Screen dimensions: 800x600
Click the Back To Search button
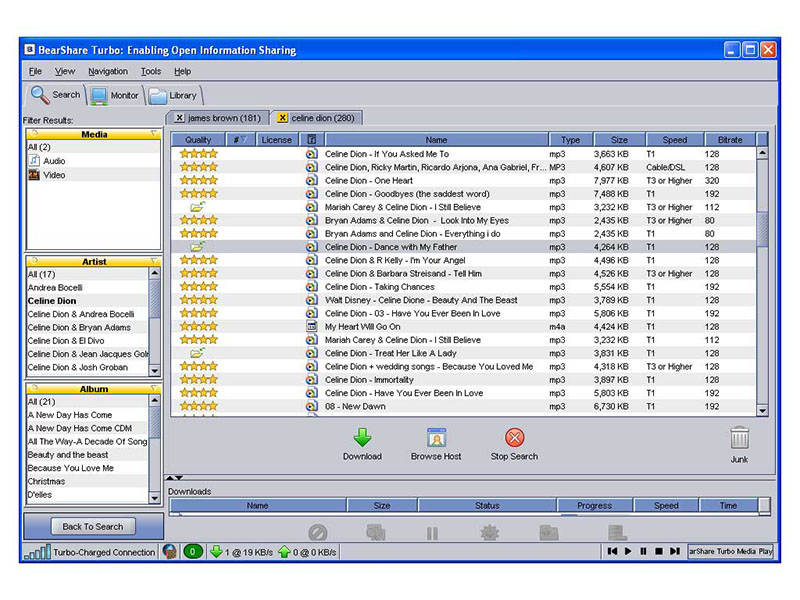click(x=93, y=526)
